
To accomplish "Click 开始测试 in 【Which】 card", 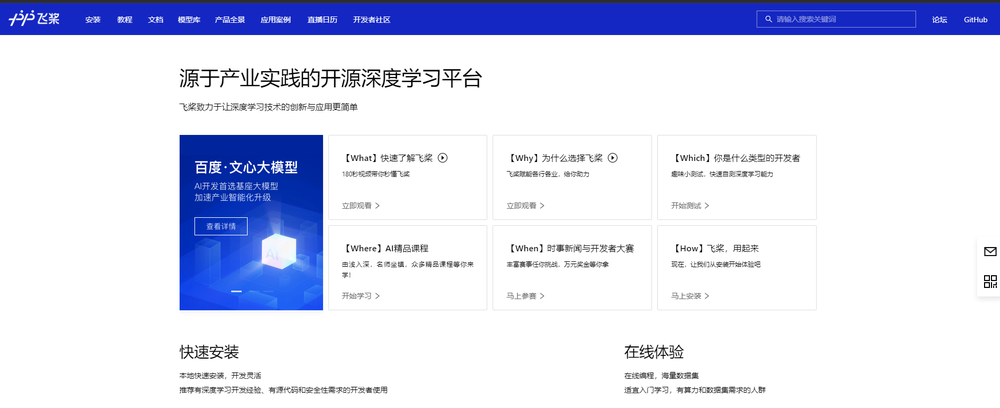I will (690, 206).
